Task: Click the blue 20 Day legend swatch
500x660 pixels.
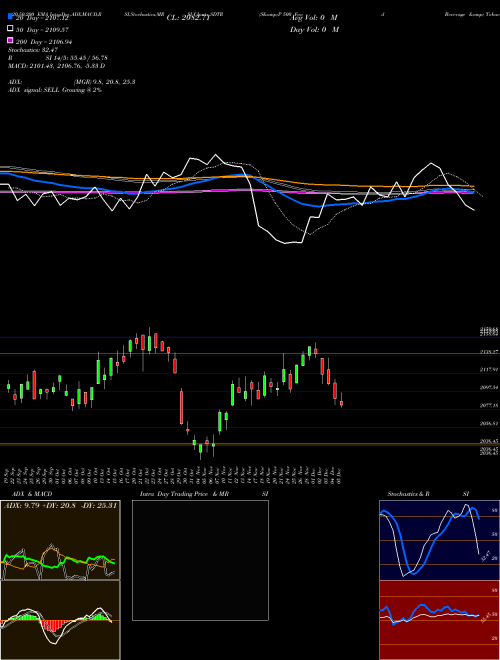Action: (10, 16)
